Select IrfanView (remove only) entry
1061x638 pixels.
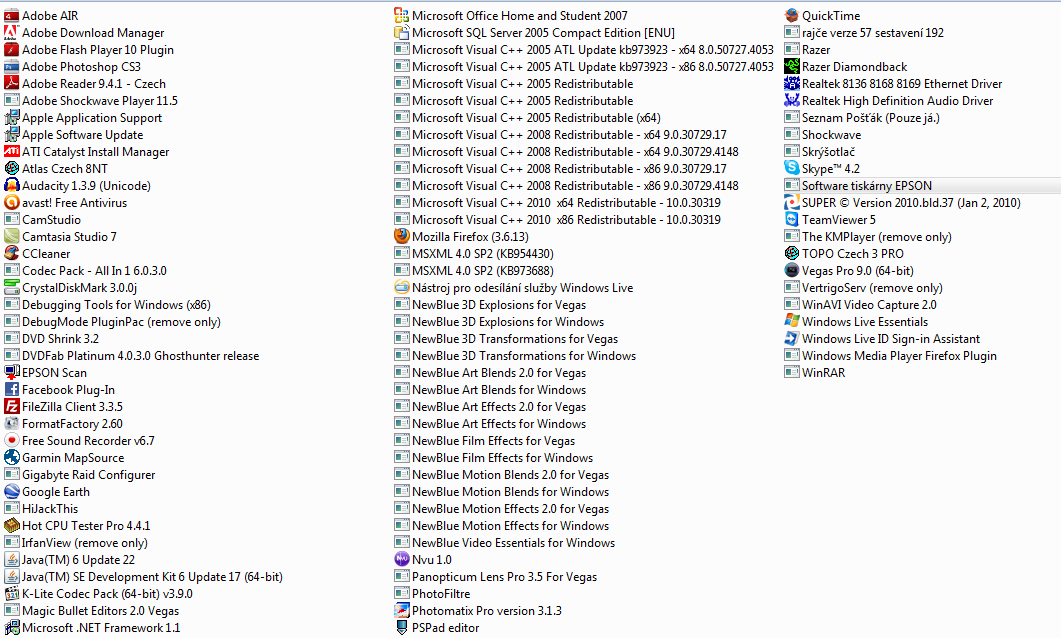(x=76, y=542)
